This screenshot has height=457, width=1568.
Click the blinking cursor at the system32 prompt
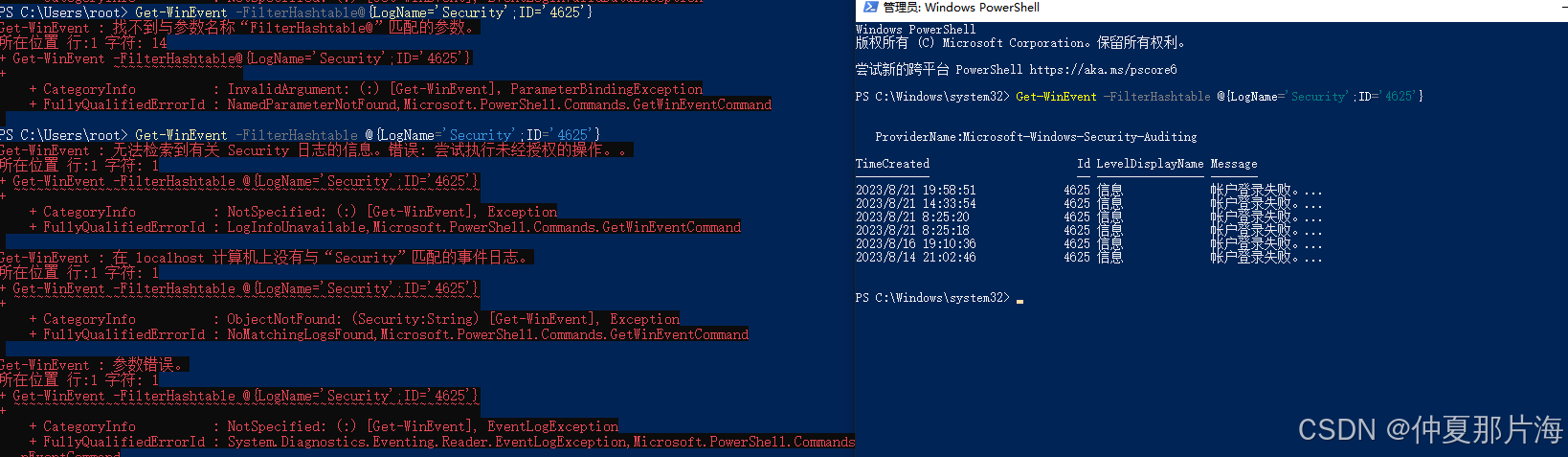point(1020,300)
